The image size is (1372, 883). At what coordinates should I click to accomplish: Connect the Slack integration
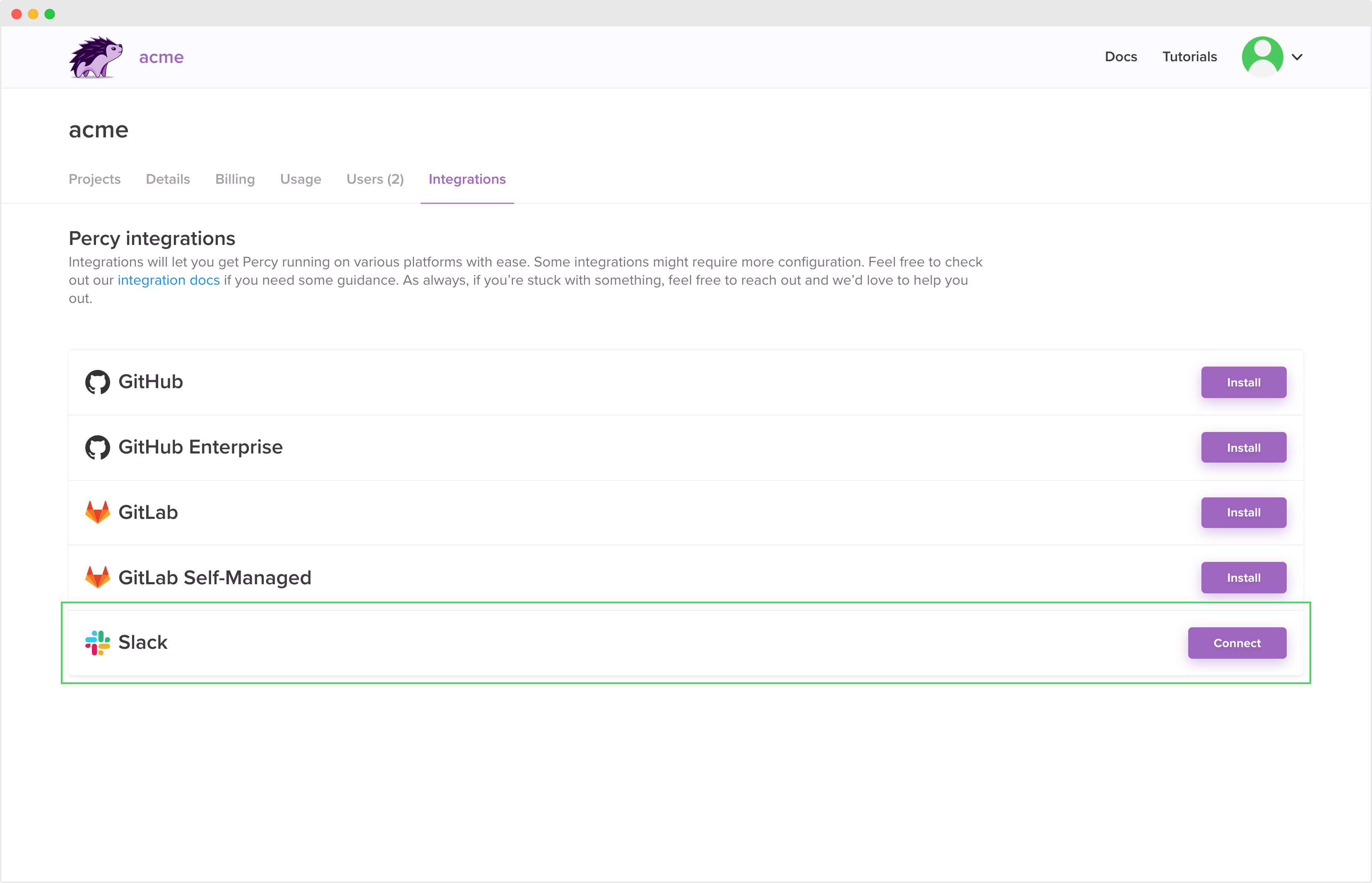tap(1237, 643)
